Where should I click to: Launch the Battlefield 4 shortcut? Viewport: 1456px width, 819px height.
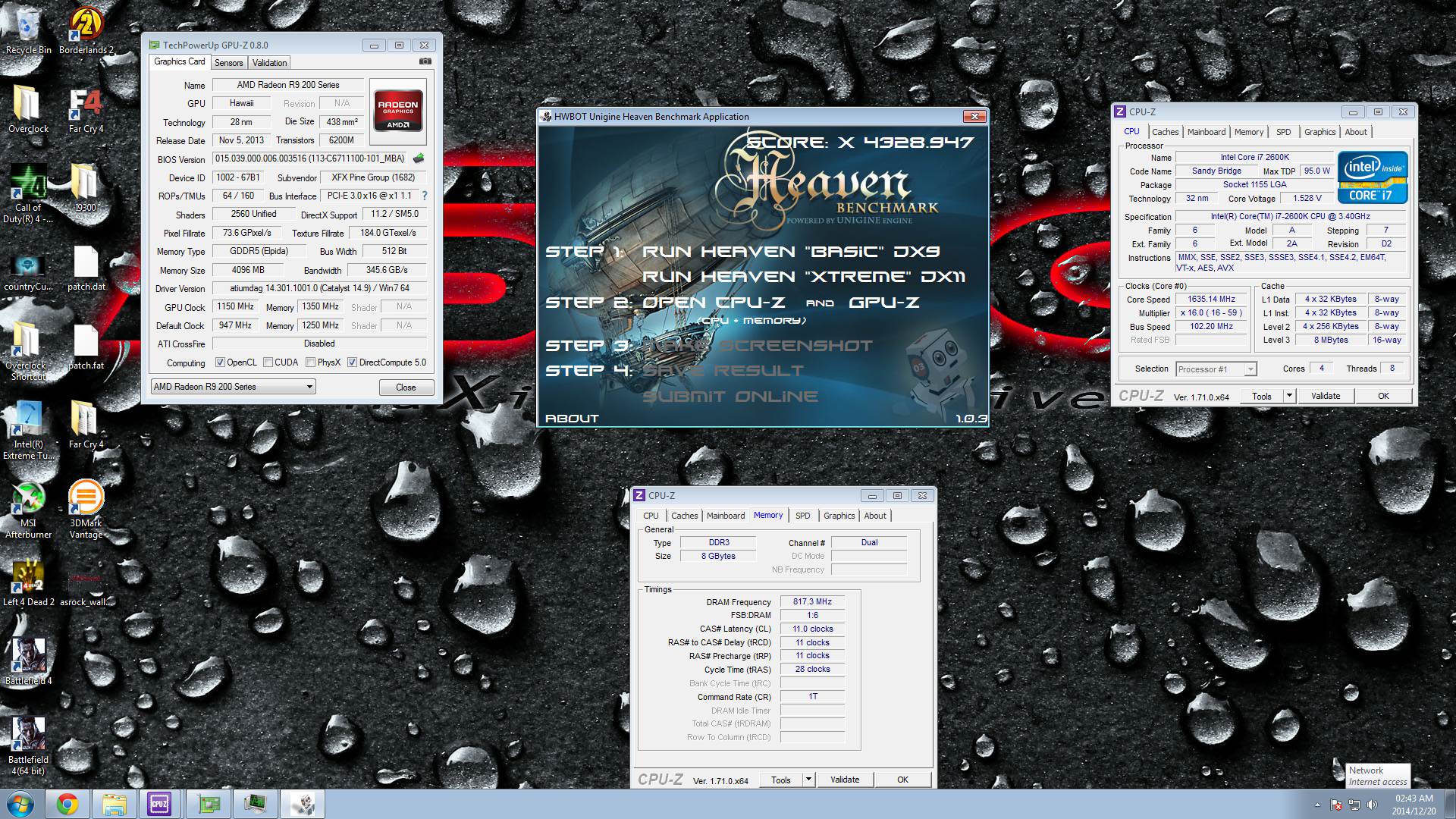pos(28,661)
